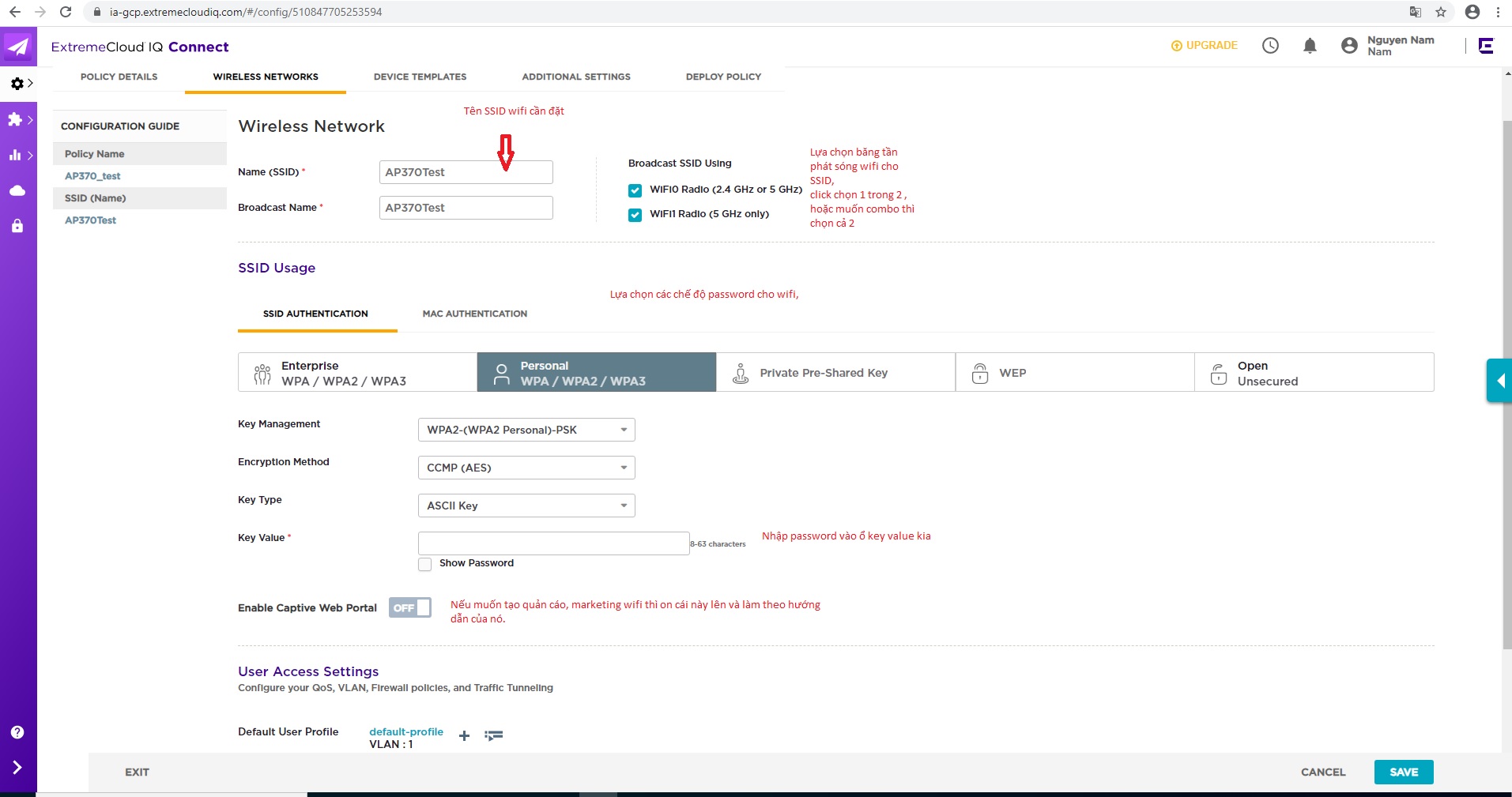Open the bar chart icon in sidebar
This screenshot has height=797, width=1512.
point(16,155)
